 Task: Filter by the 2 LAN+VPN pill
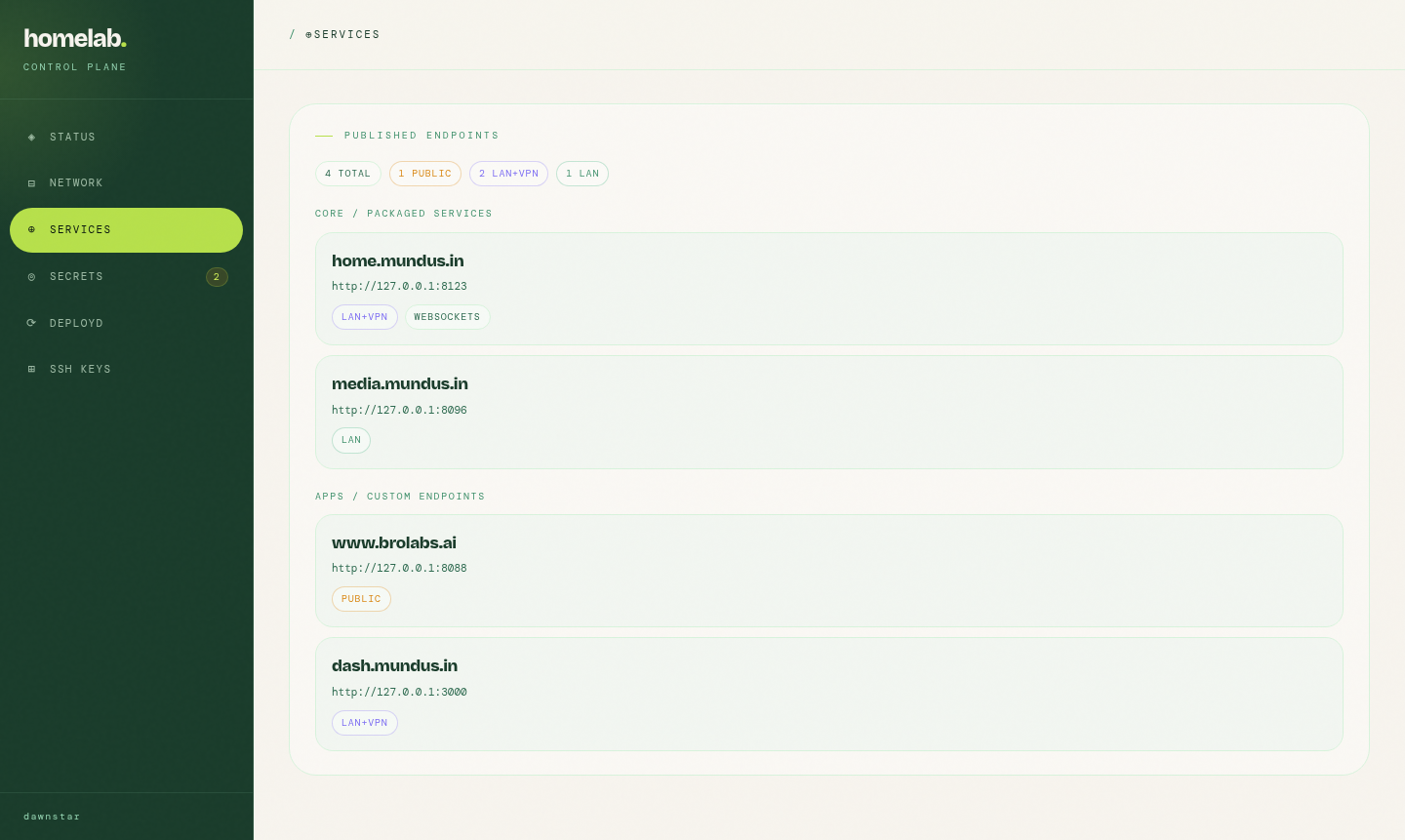[x=508, y=174]
